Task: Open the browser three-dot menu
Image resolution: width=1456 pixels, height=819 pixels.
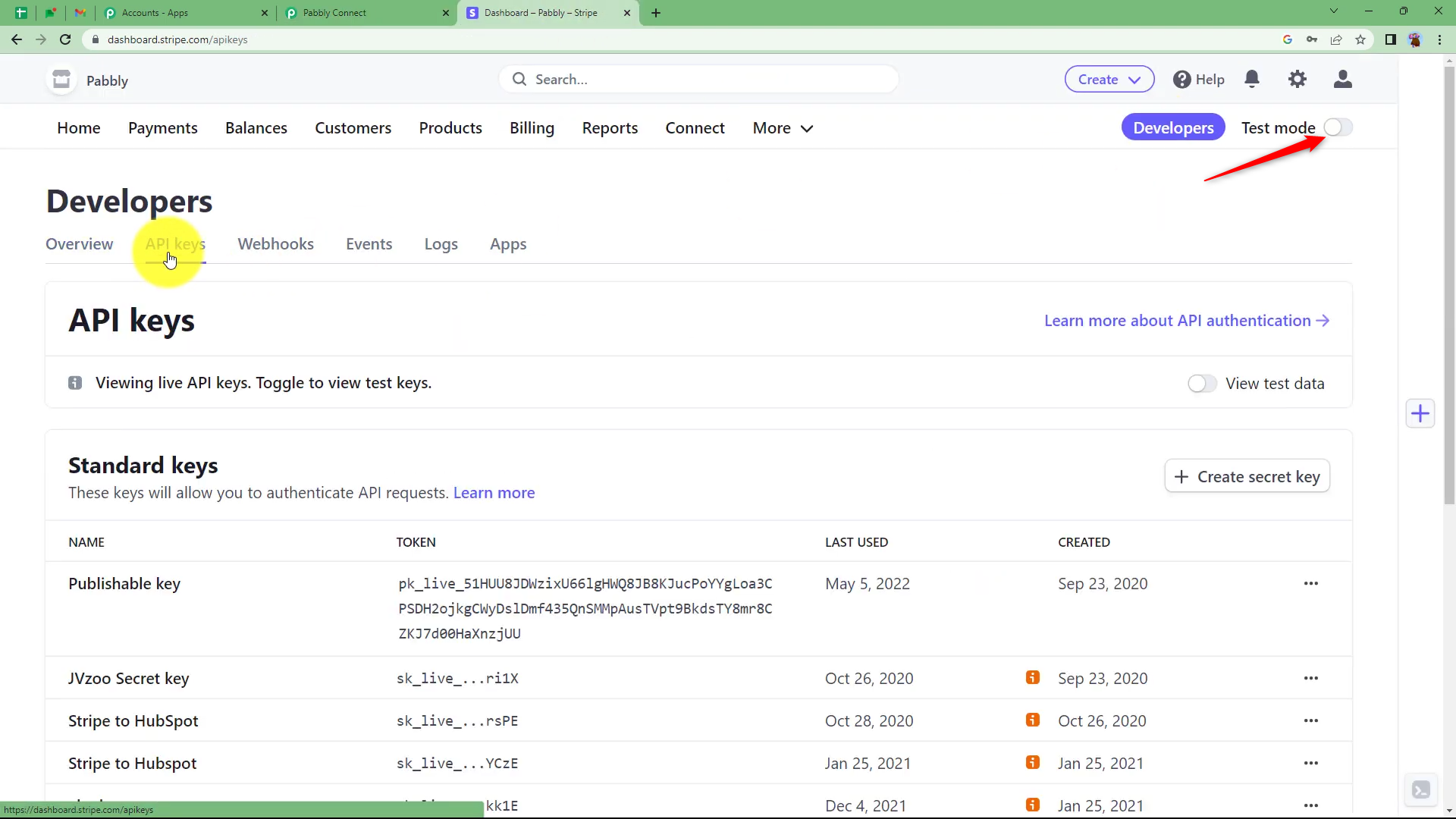Action: click(x=1439, y=39)
